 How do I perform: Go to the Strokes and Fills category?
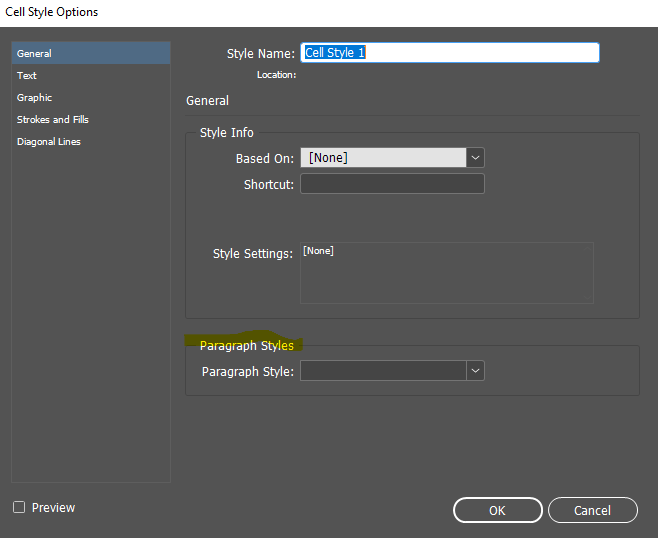pyautogui.click(x=53, y=120)
